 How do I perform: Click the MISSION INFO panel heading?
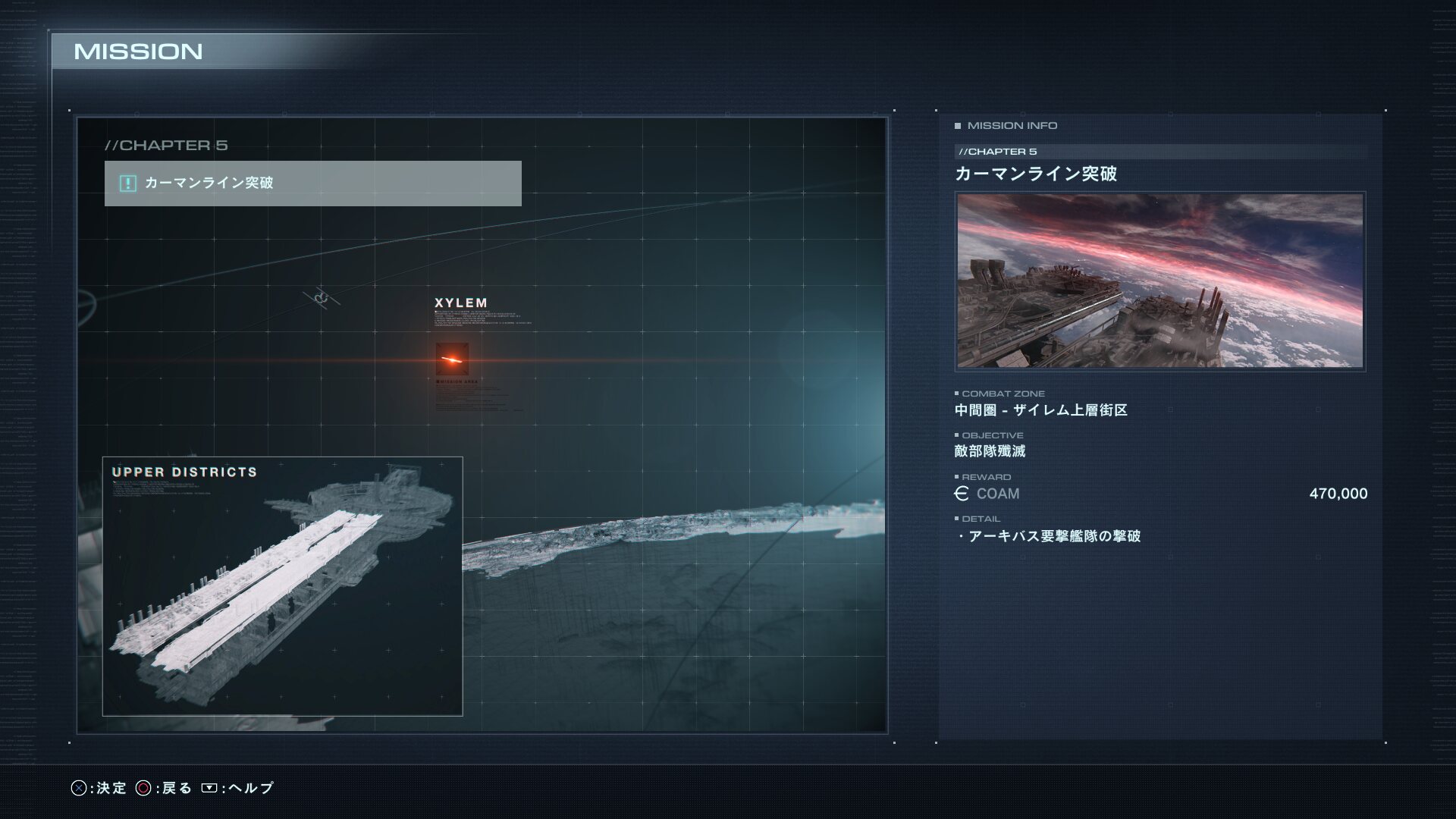pos(1012,126)
